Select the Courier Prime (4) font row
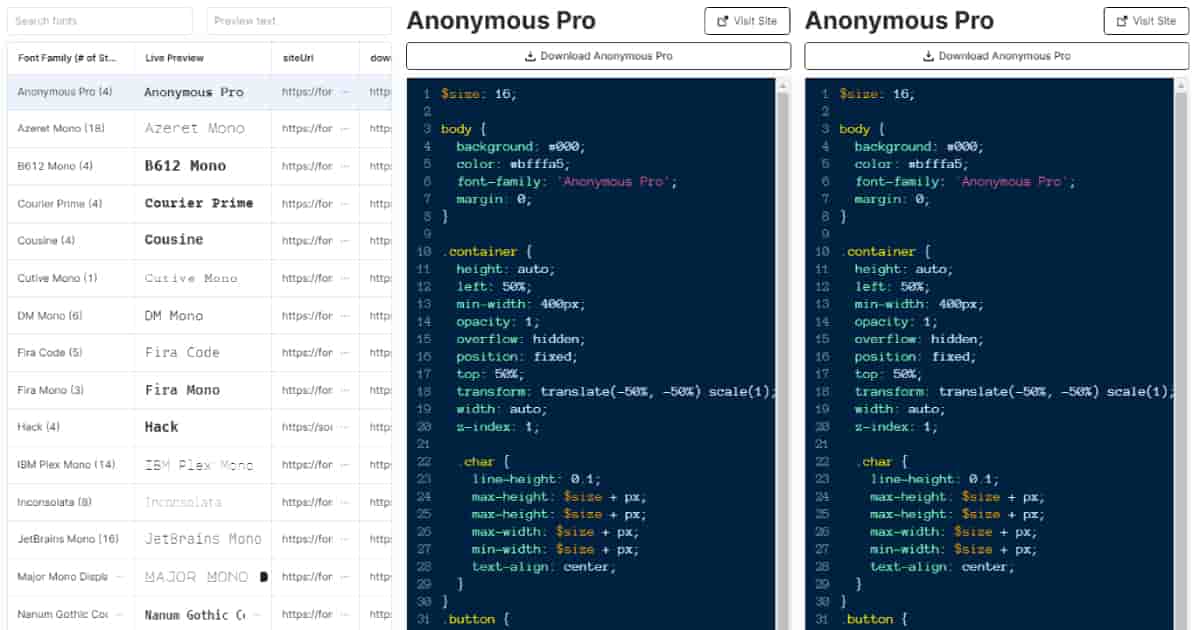 199,204
